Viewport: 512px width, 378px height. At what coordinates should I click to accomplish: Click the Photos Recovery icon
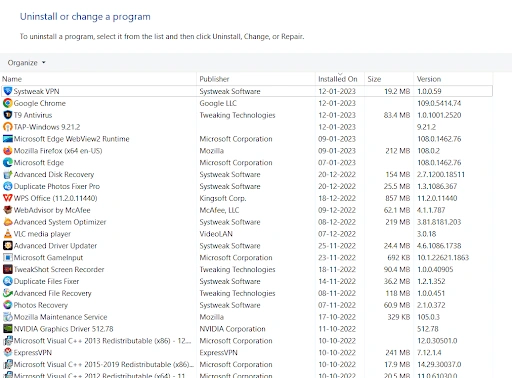(x=8, y=305)
